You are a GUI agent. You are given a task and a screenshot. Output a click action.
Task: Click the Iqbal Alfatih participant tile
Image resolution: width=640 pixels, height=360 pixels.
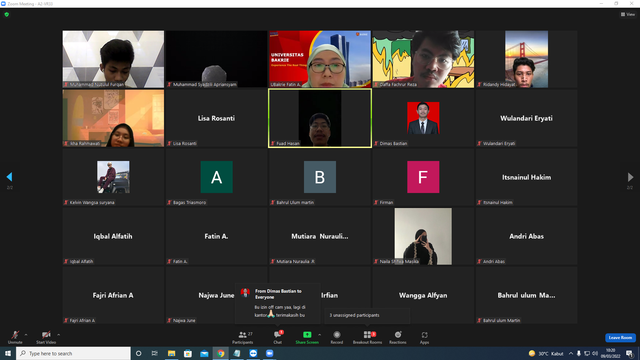pyautogui.click(x=113, y=236)
